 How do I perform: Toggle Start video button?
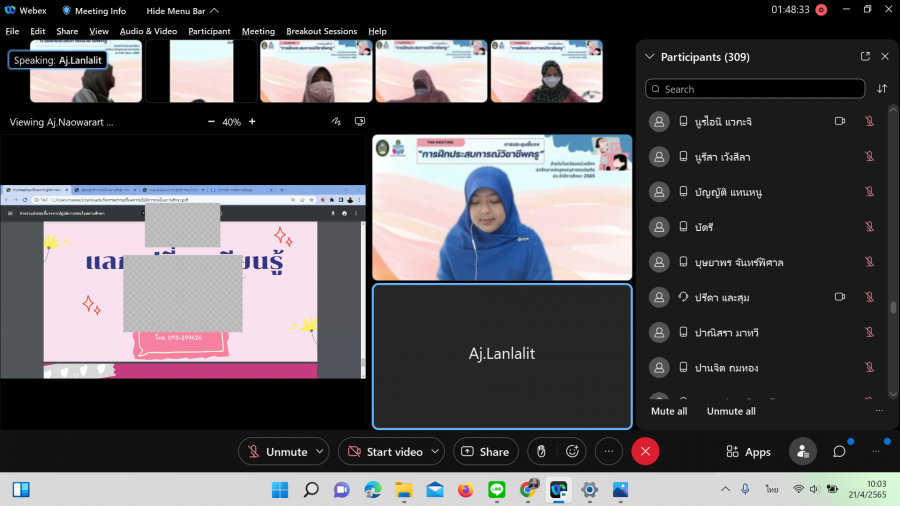[385, 452]
